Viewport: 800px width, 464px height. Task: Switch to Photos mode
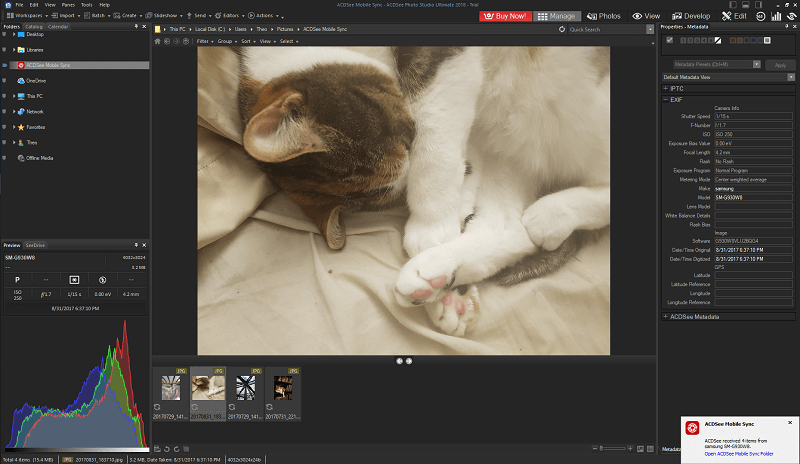[604, 16]
